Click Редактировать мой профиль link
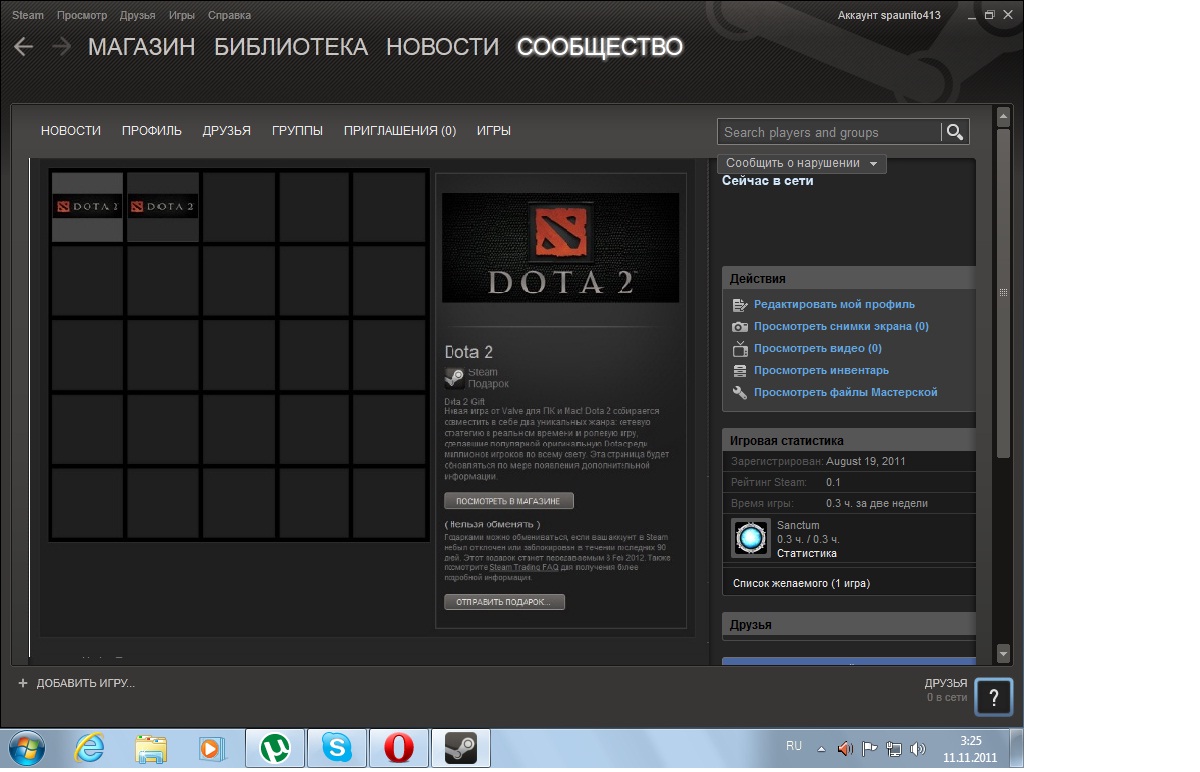 pyautogui.click(x=835, y=305)
